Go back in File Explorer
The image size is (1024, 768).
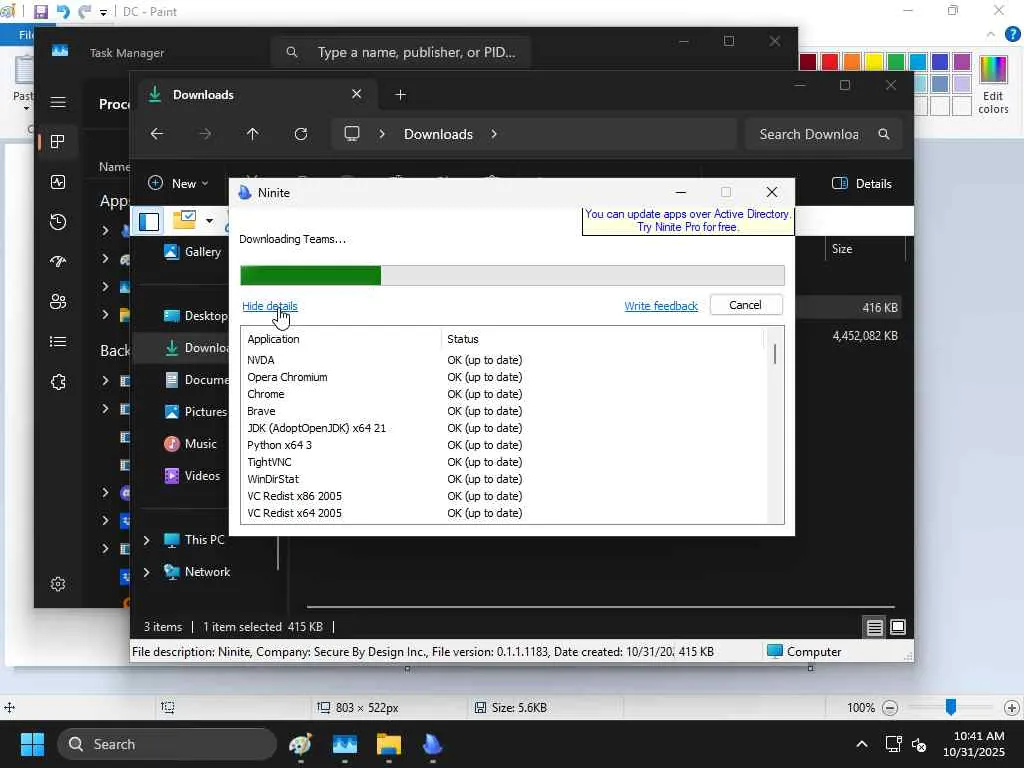tap(157, 134)
